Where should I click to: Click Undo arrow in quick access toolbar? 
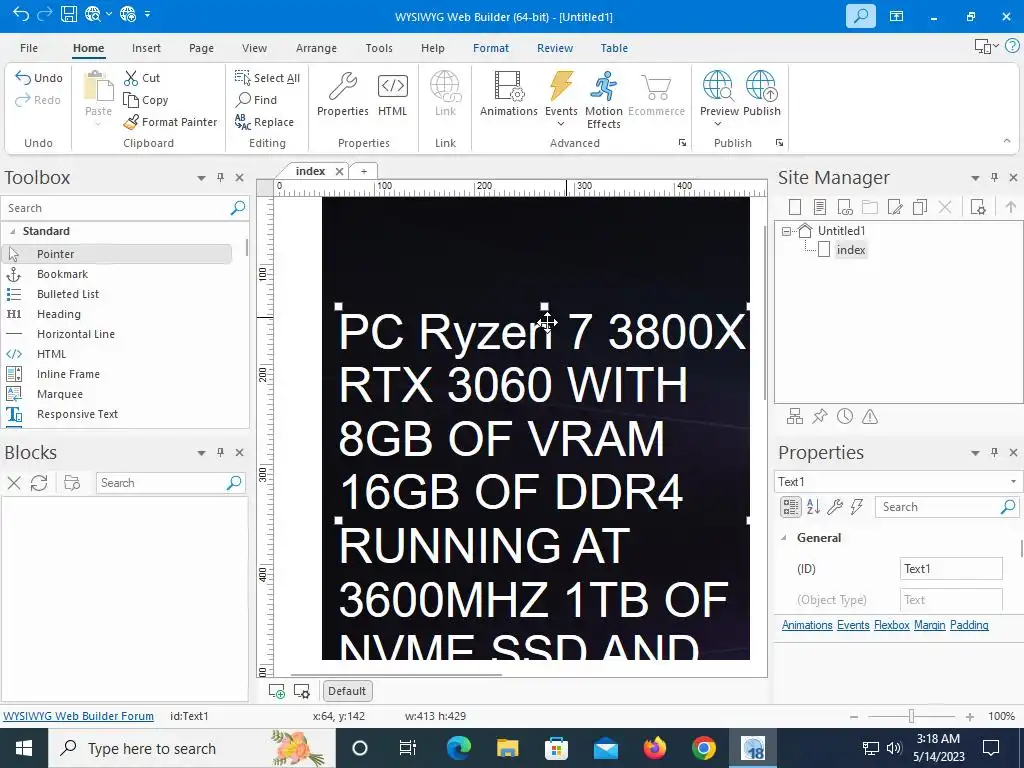click(x=20, y=14)
